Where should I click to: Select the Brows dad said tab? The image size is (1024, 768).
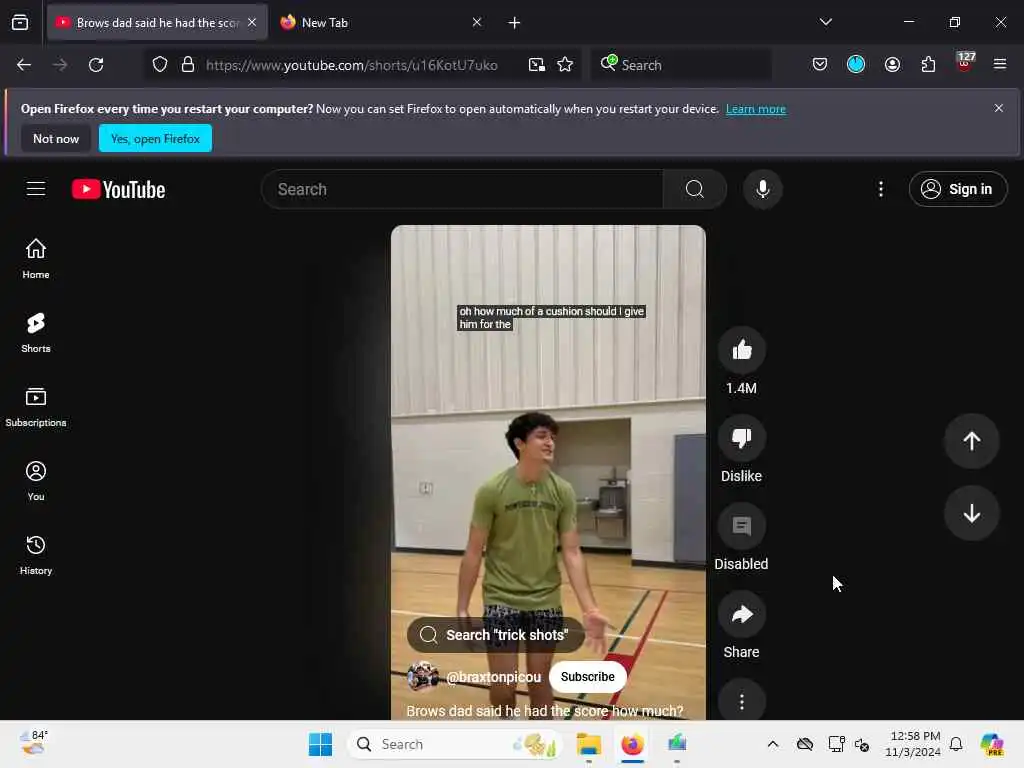(157, 22)
